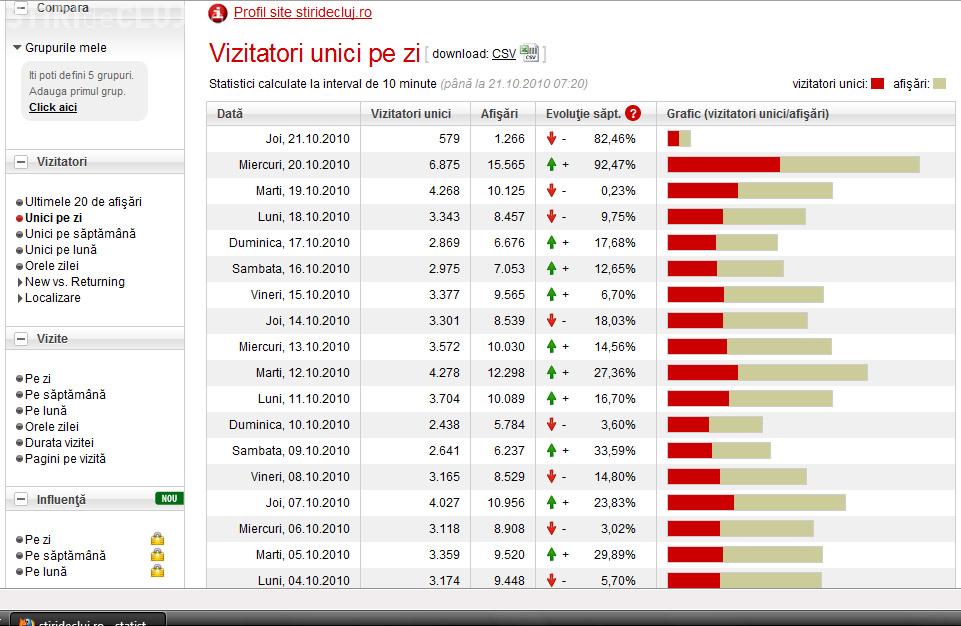This screenshot has height=626, width=961.
Task: Select Unici pe săptămână in Vizitatori menu
Action: pos(80,234)
